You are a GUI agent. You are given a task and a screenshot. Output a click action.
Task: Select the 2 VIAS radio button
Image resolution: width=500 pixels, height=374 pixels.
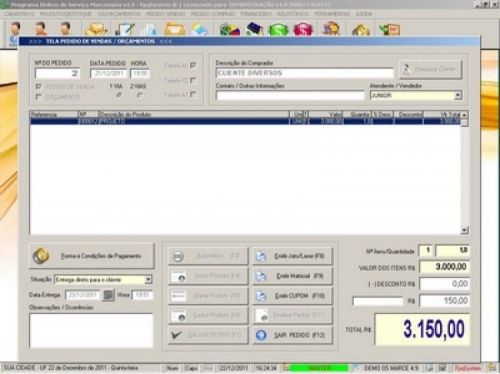pos(140,95)
